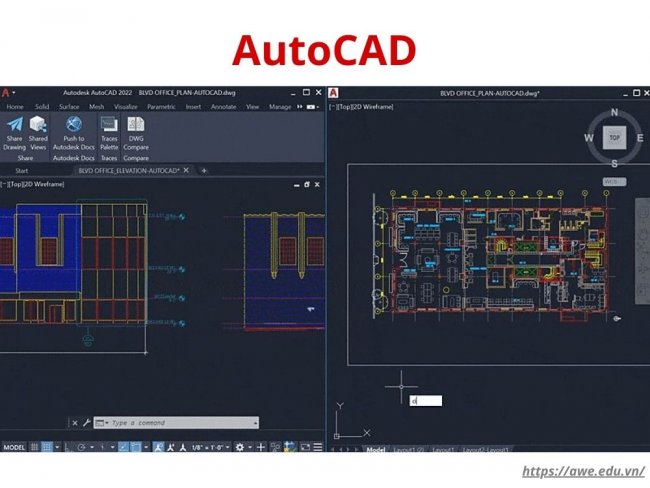The image size is (650, 488).
Task: Click the dynamic input box near crosshair
Action: point(426,401)
